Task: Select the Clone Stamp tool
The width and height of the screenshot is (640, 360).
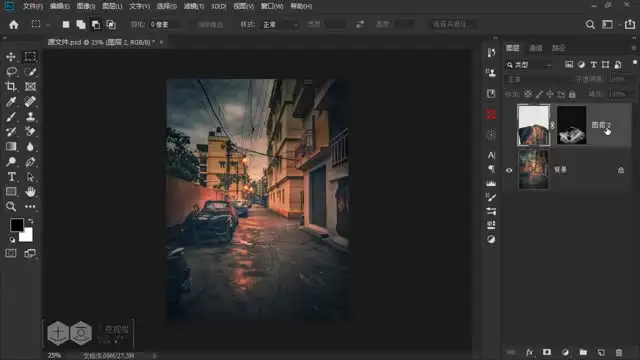Action: pos(30,116)
